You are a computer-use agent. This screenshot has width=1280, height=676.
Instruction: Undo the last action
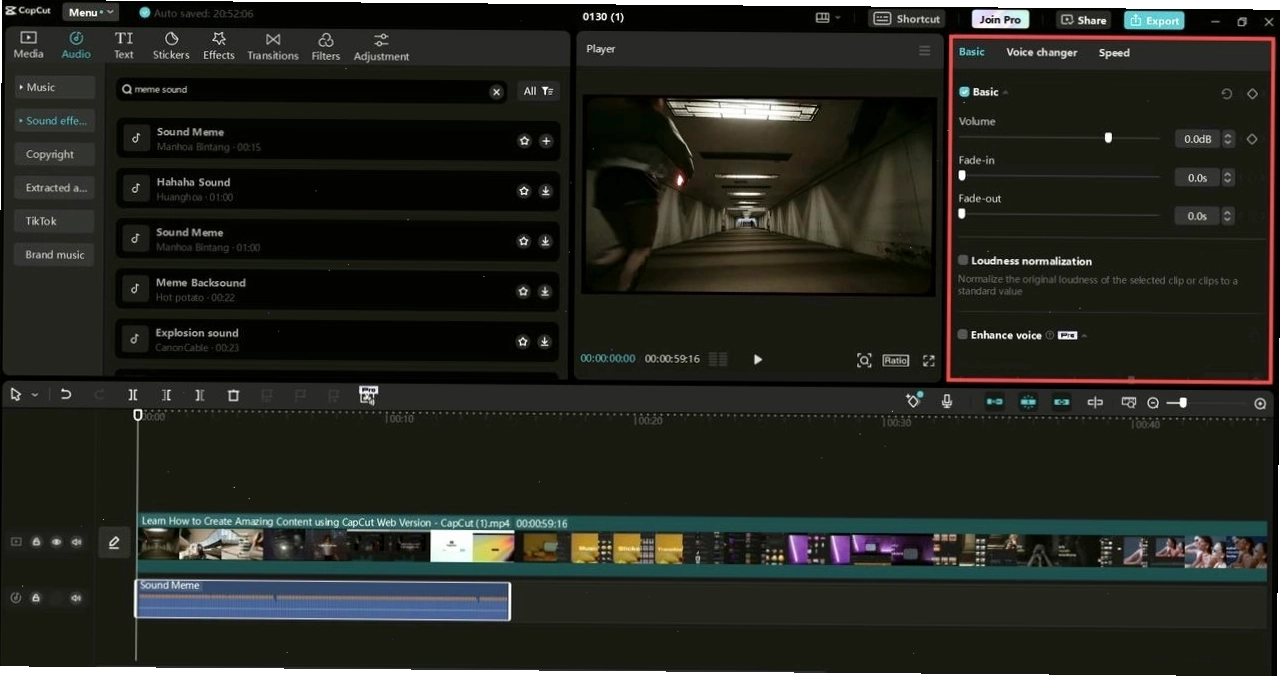[x=66, y=395]
